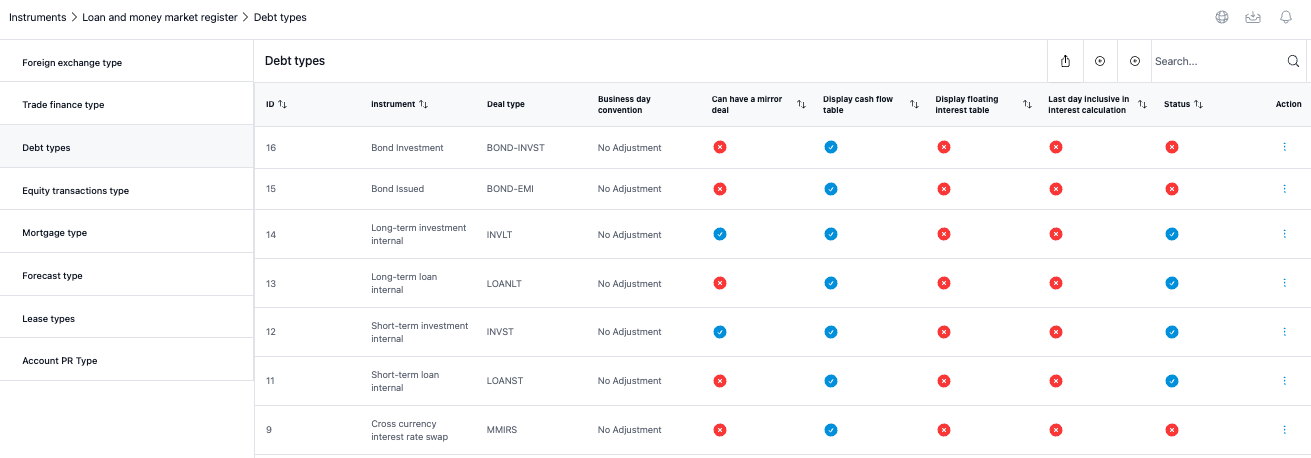Open the language globe icon
The height and width of the screenshot is (458, 1311).
point(1222,17)
